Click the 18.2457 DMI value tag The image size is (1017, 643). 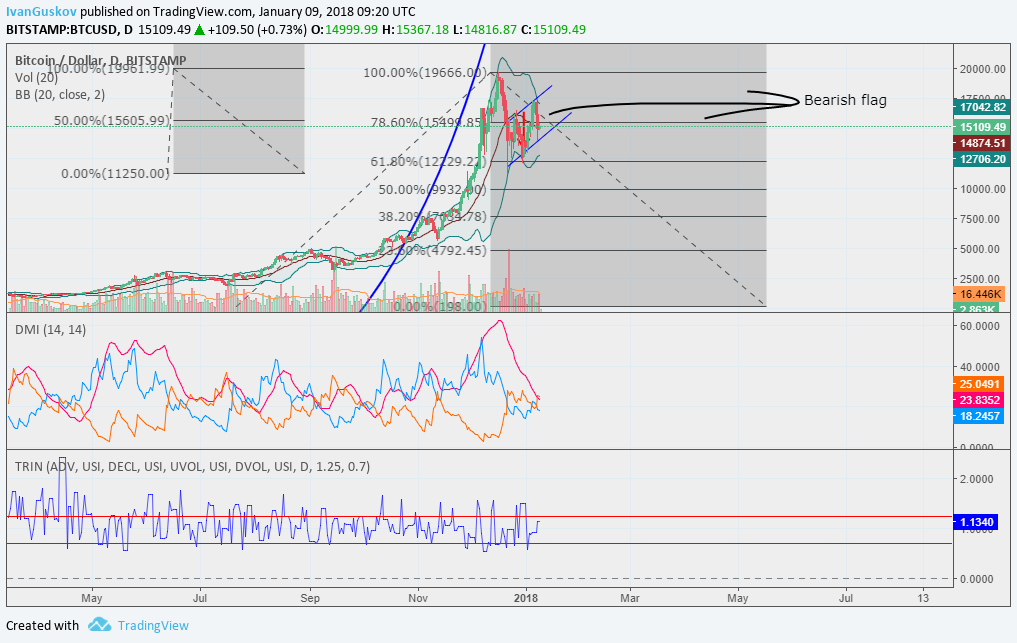(979, 416)
